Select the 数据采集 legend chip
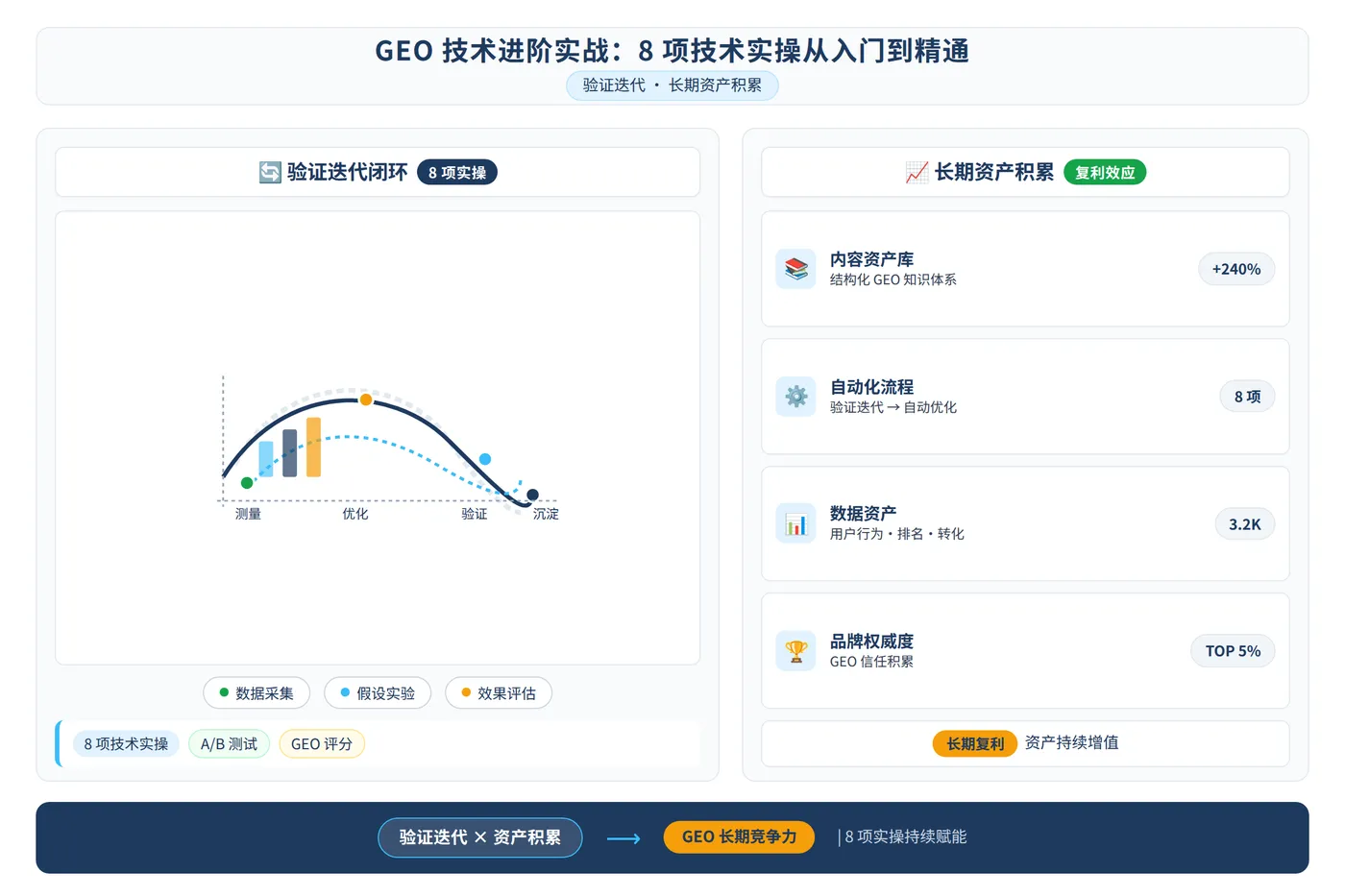 (257, 693)
